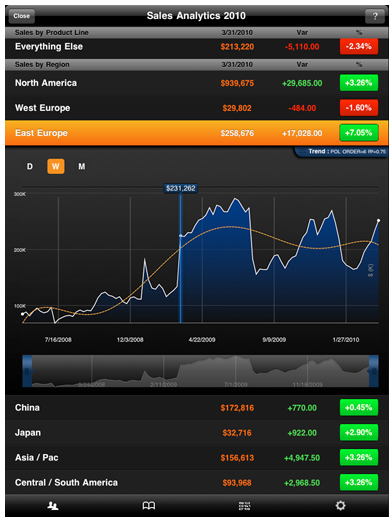Open the data grid icon in bottom bar

pyautogui.click(x=244, y=505)
